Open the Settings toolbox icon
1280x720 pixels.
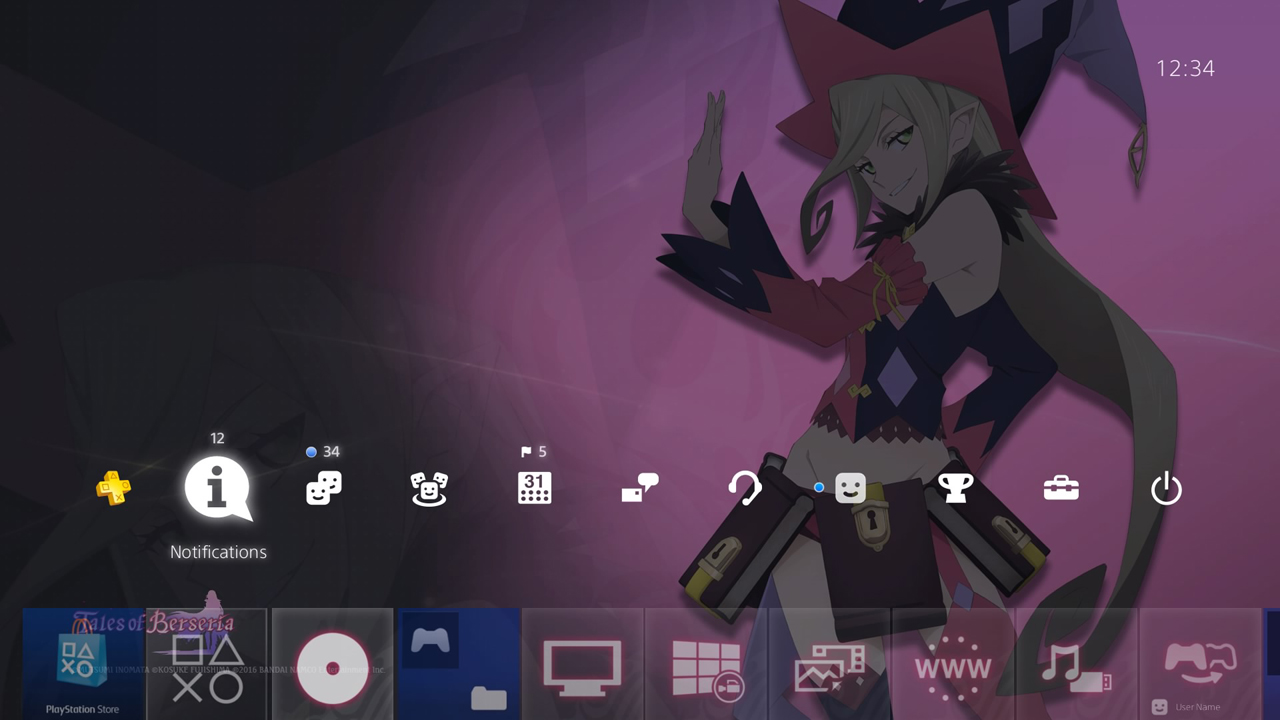pyautogui.click(x=1061, y=488)
